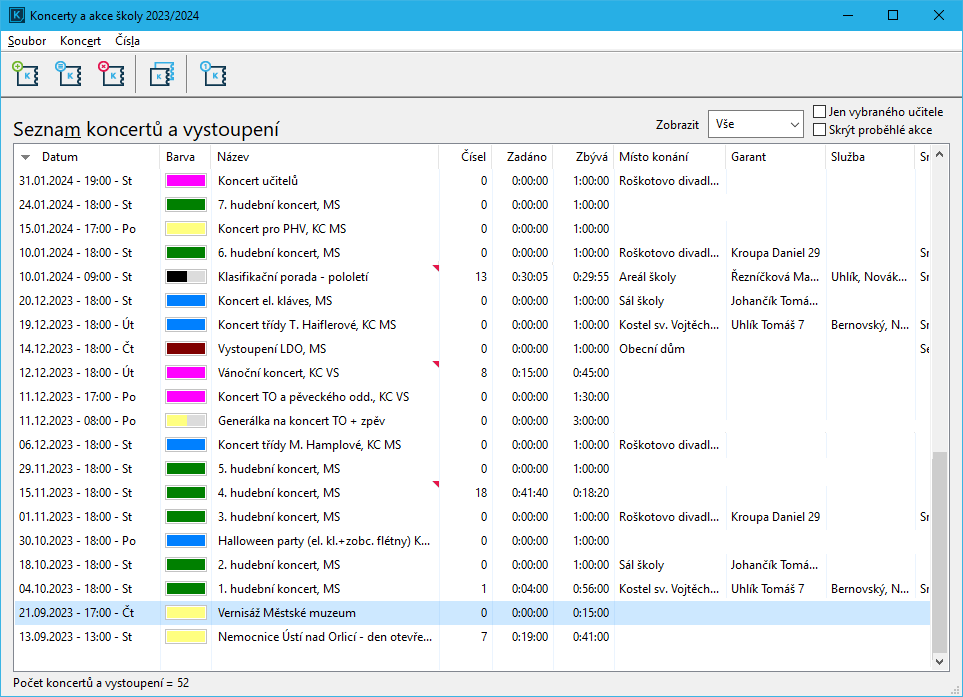Open the Čísla menu

(127, 41)
